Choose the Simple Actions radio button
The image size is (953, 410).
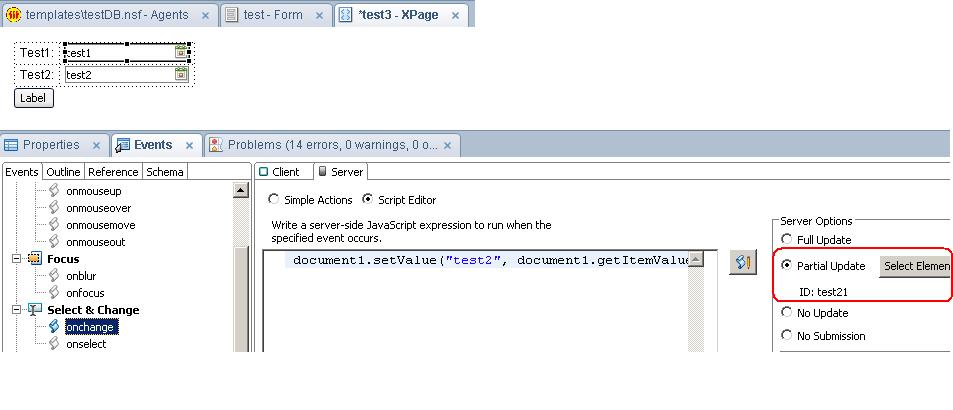274,200
